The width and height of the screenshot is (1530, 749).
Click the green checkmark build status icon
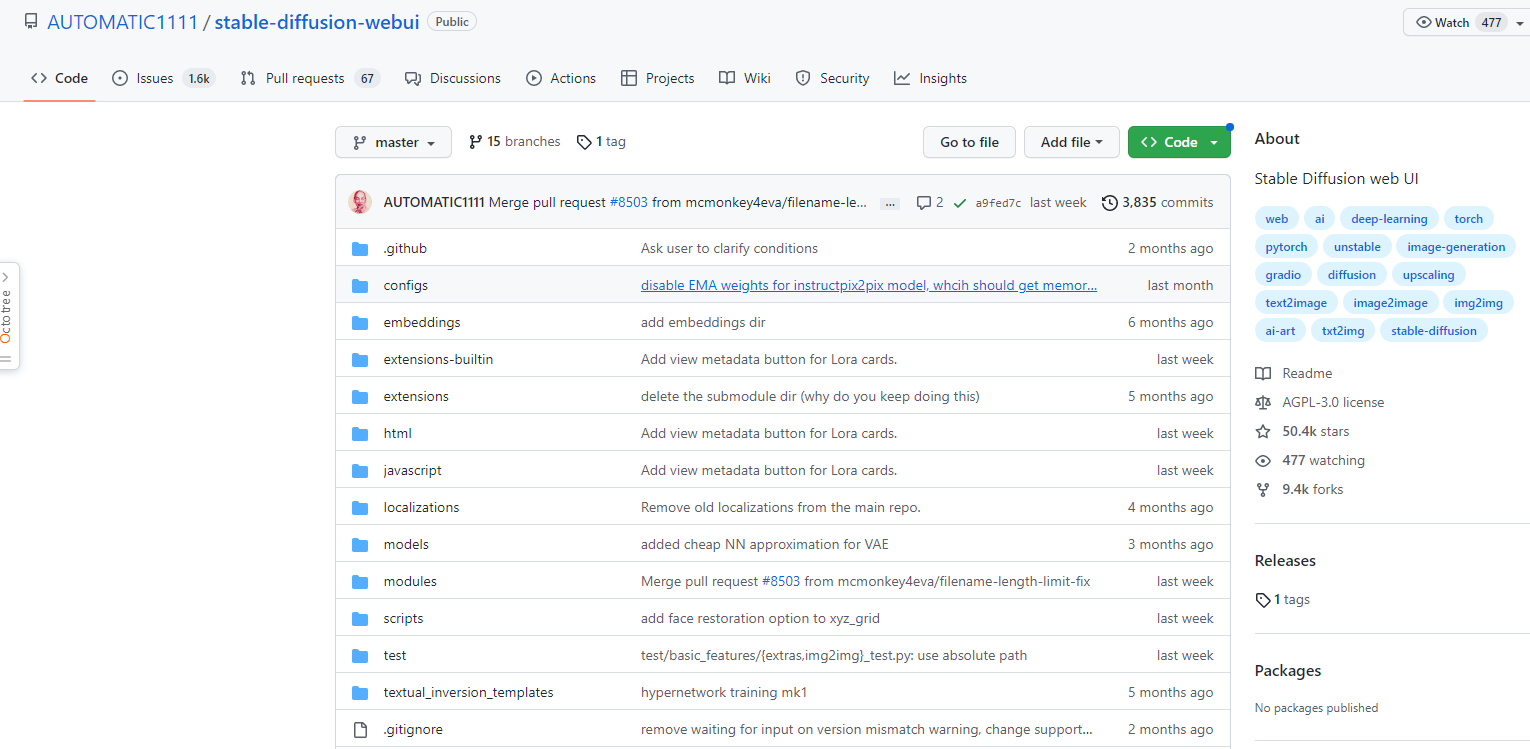960,203
